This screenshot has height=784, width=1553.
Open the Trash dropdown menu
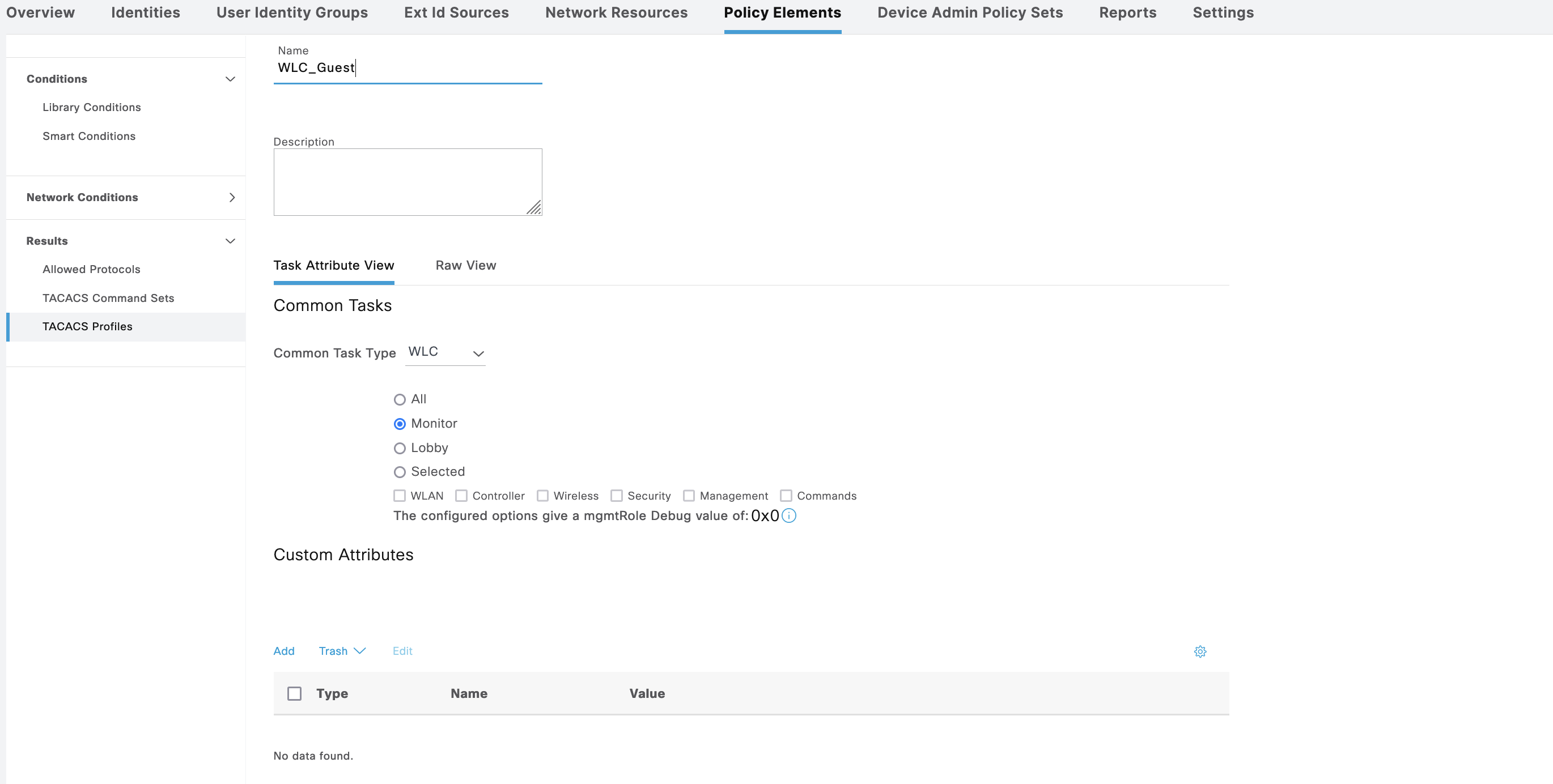point(342,651)
